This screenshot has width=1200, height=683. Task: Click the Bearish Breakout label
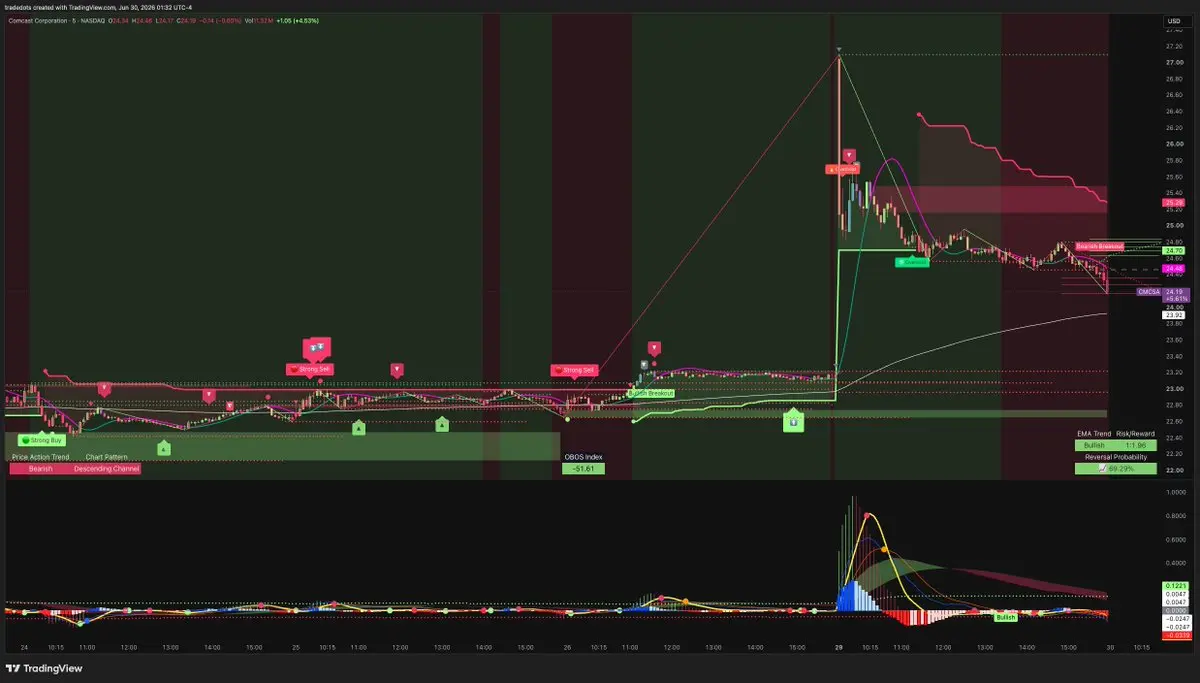pos(1099,246)
